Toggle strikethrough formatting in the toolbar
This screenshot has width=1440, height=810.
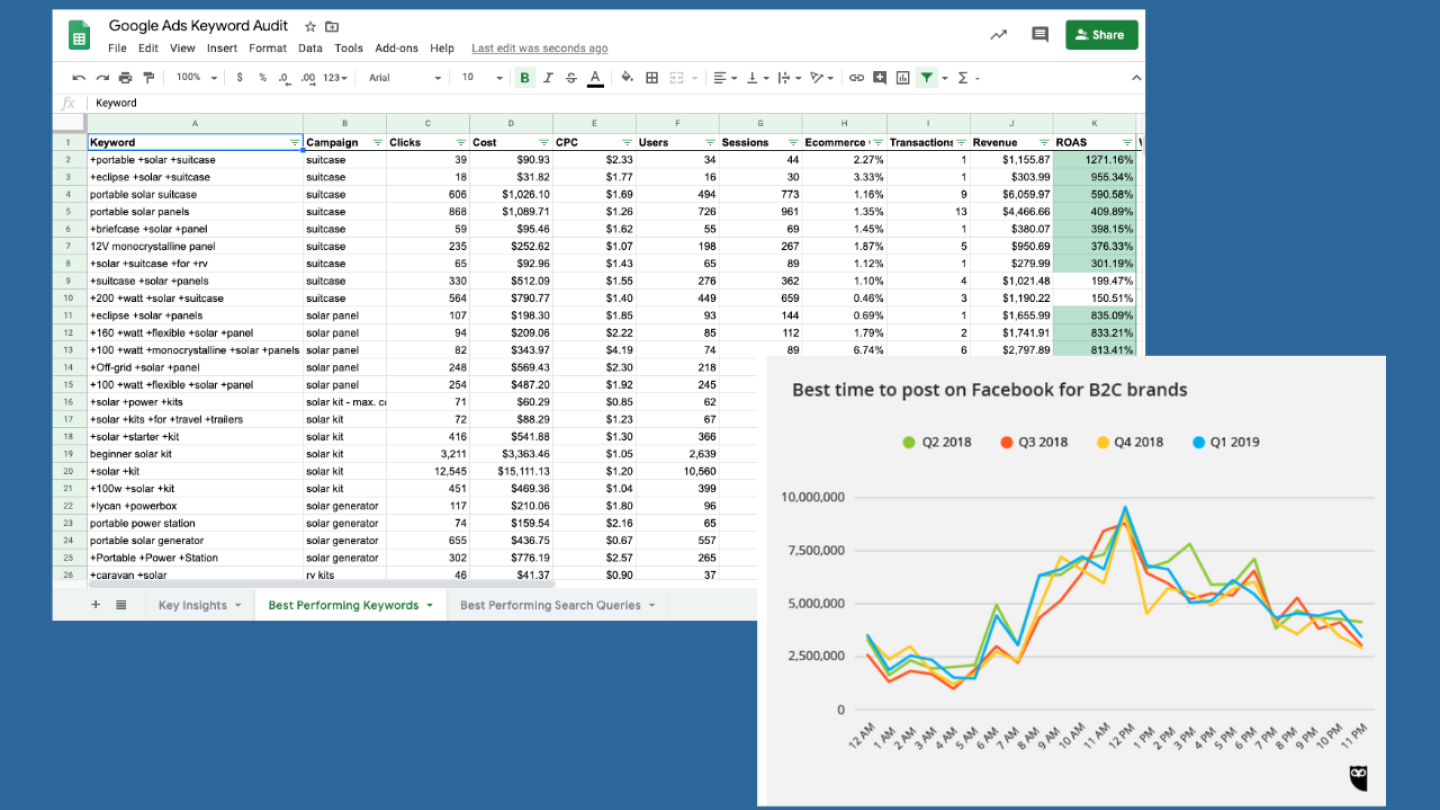(571, 78)
